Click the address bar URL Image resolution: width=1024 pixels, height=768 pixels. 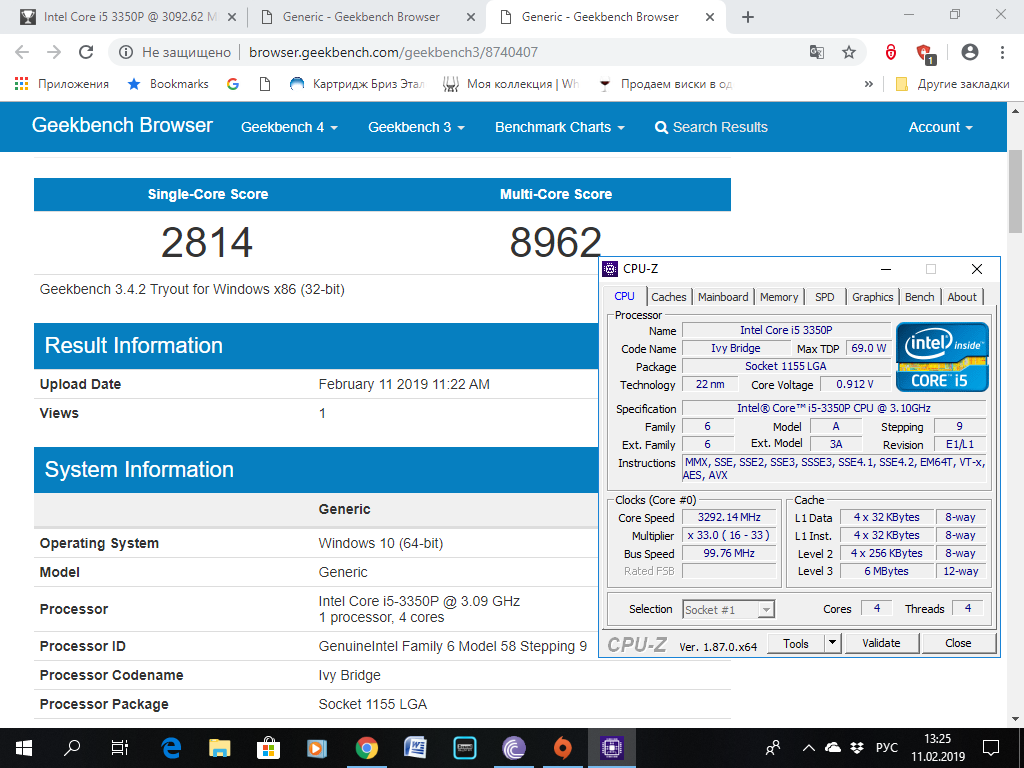coord(393,52)
